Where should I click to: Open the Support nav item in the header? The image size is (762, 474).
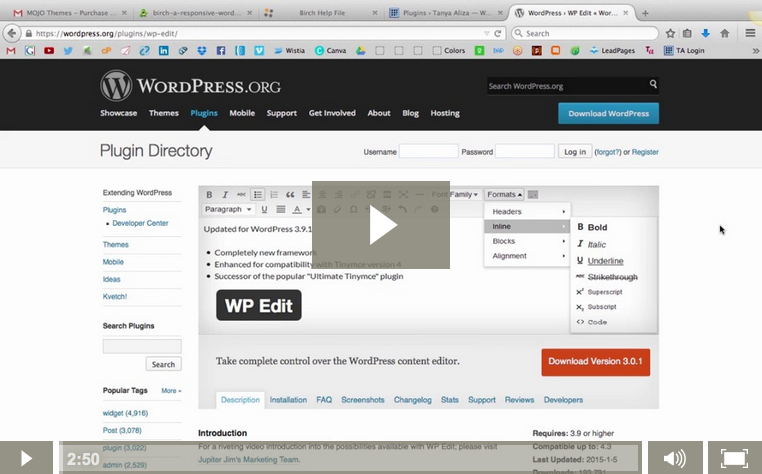coord(281,113)
